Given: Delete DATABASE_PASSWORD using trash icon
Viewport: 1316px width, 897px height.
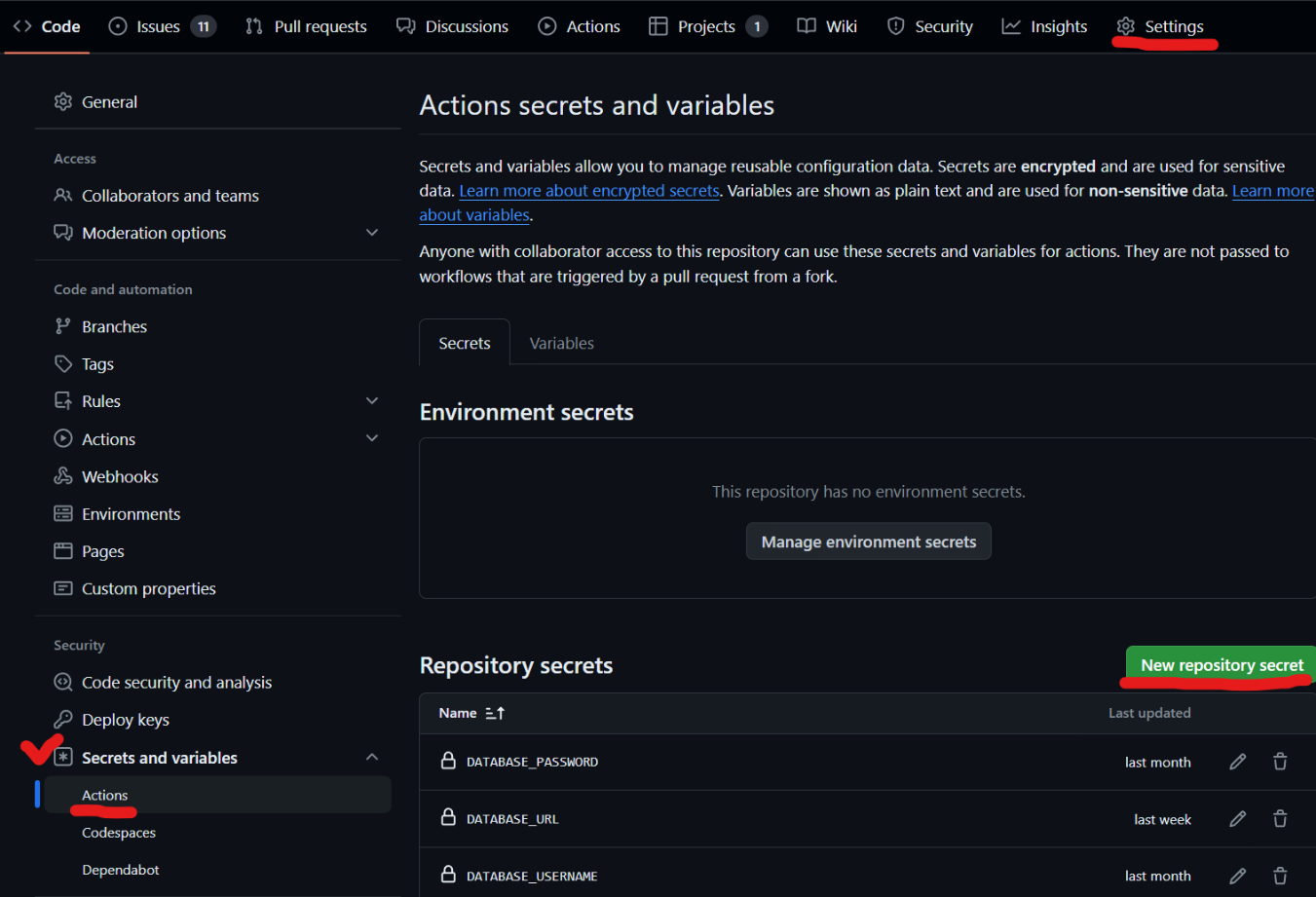Looking at the screenshot, I should 1280,762.
